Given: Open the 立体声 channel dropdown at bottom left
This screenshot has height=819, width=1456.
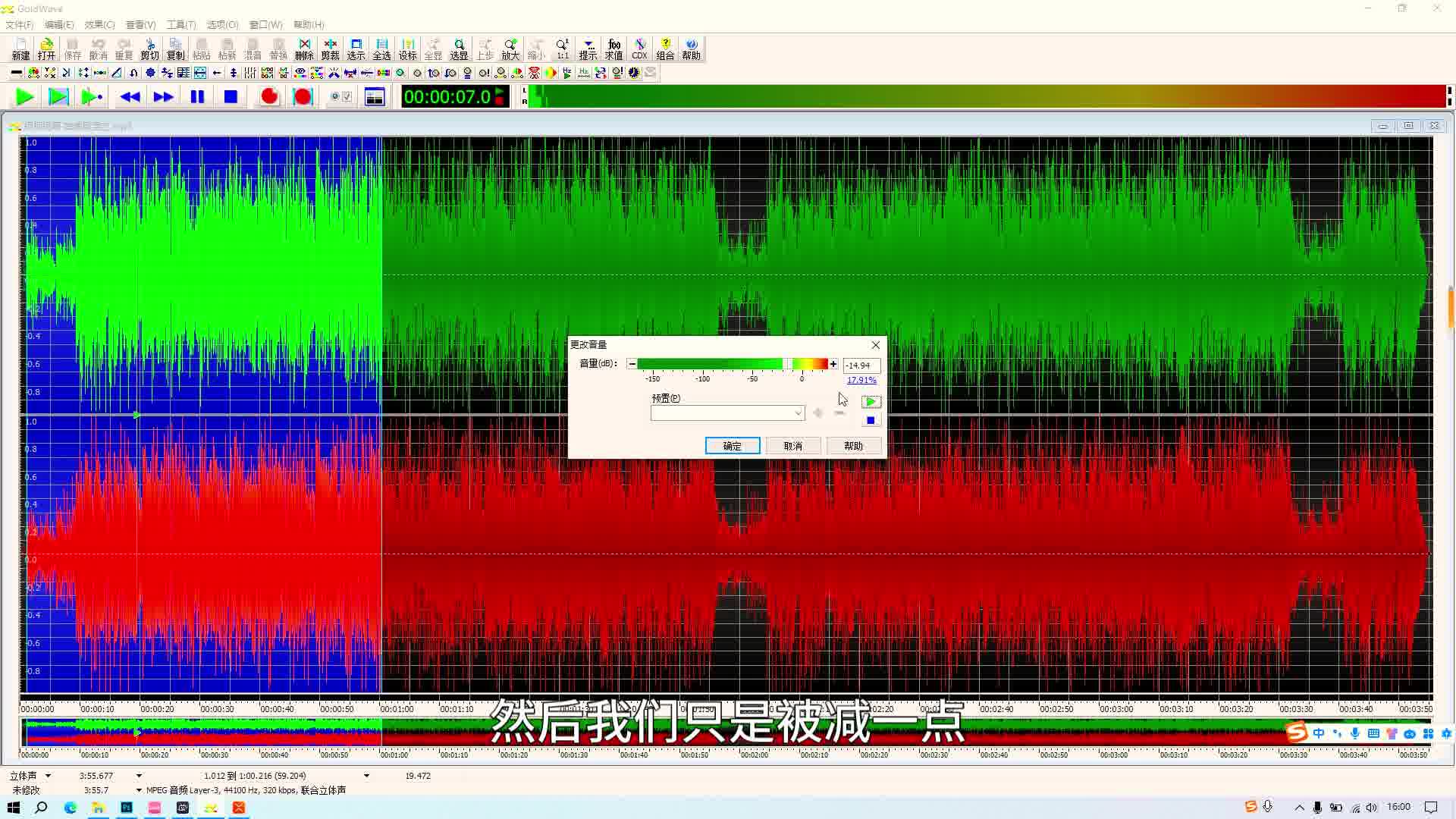Looking at the screenshot, I should point(48,775).
